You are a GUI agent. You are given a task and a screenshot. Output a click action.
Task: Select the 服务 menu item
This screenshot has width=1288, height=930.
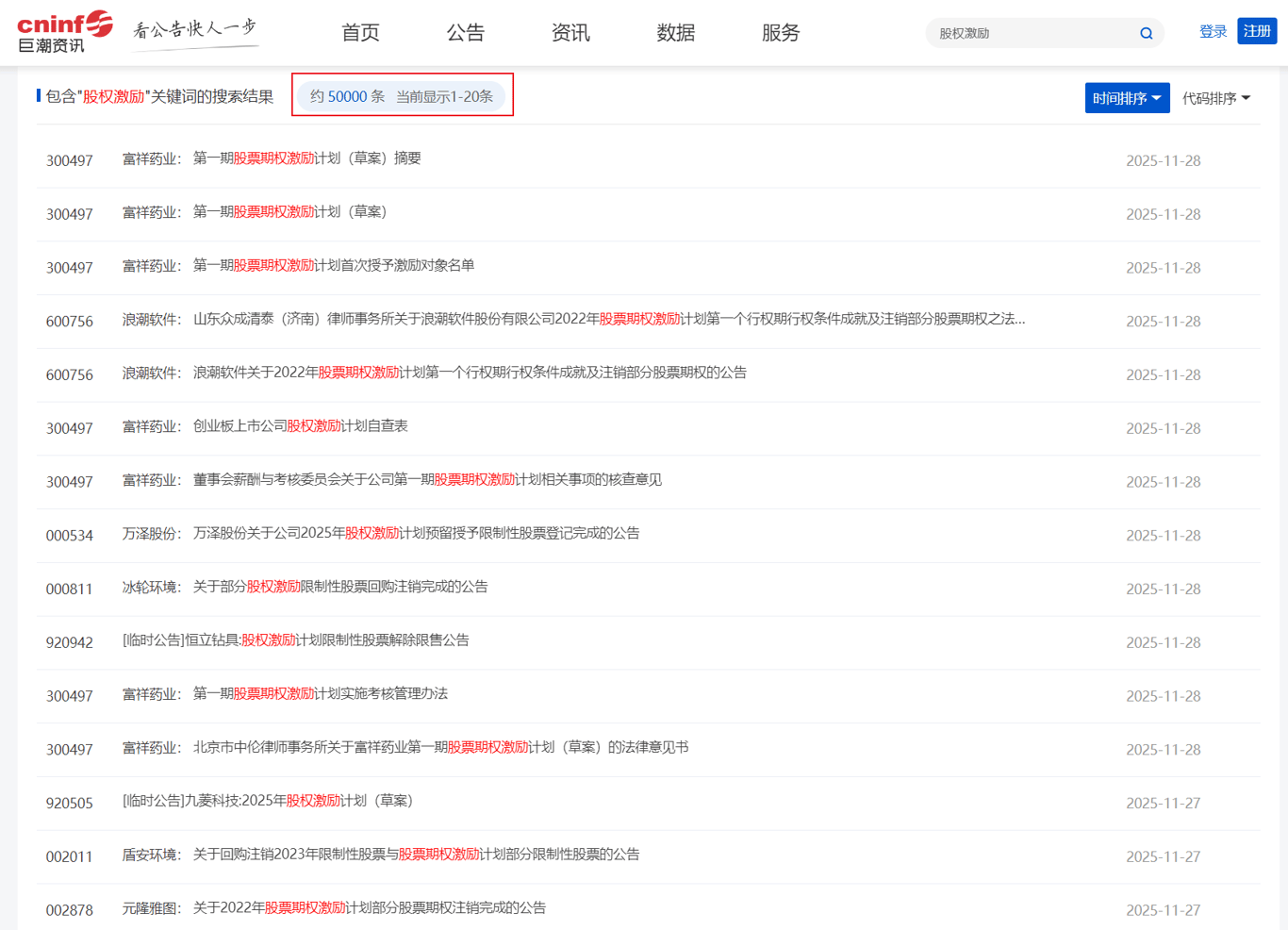(781, 33)
